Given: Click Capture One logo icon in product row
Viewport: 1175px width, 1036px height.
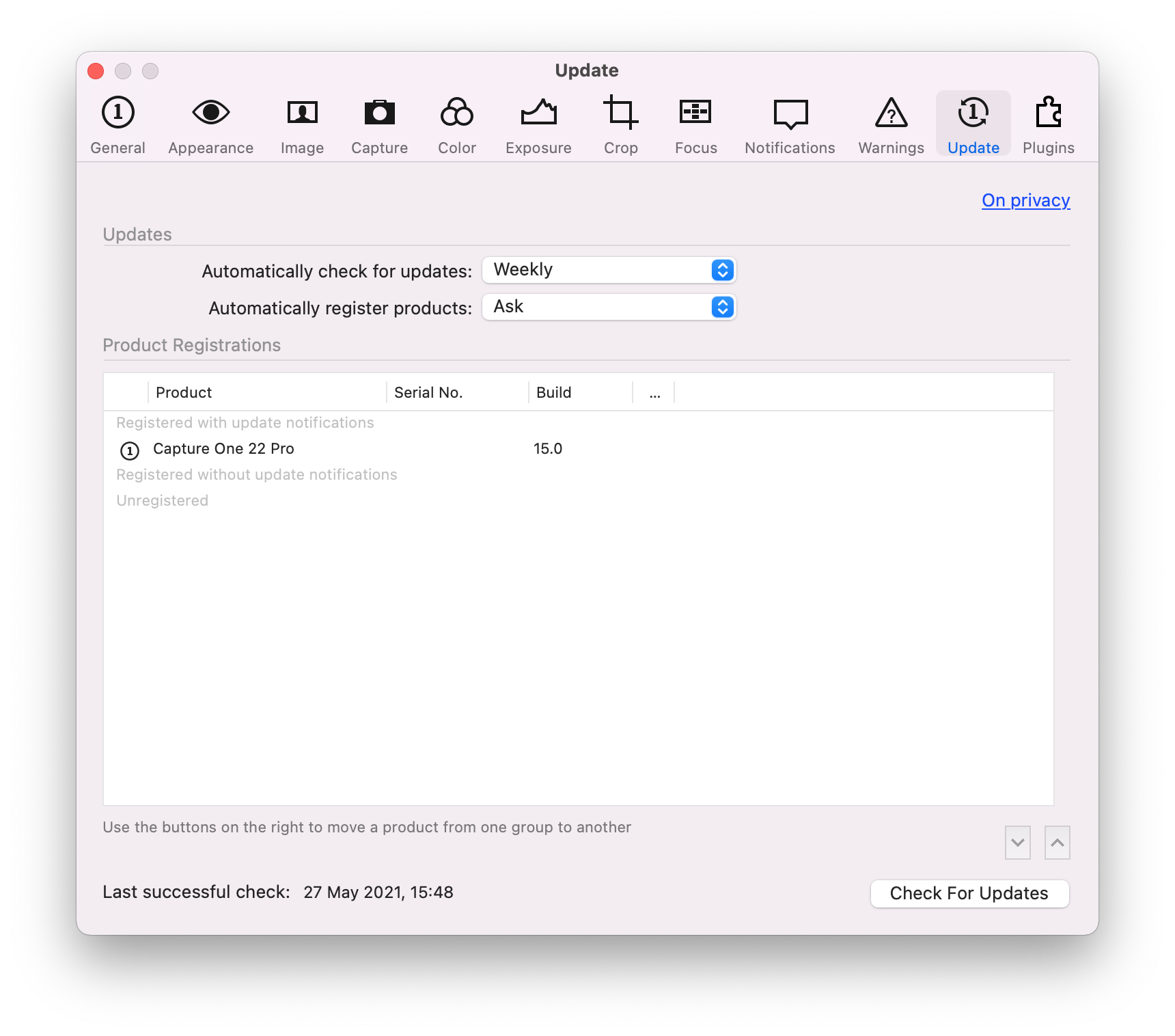Looking at the screenshot, I should tap(130, 450).
